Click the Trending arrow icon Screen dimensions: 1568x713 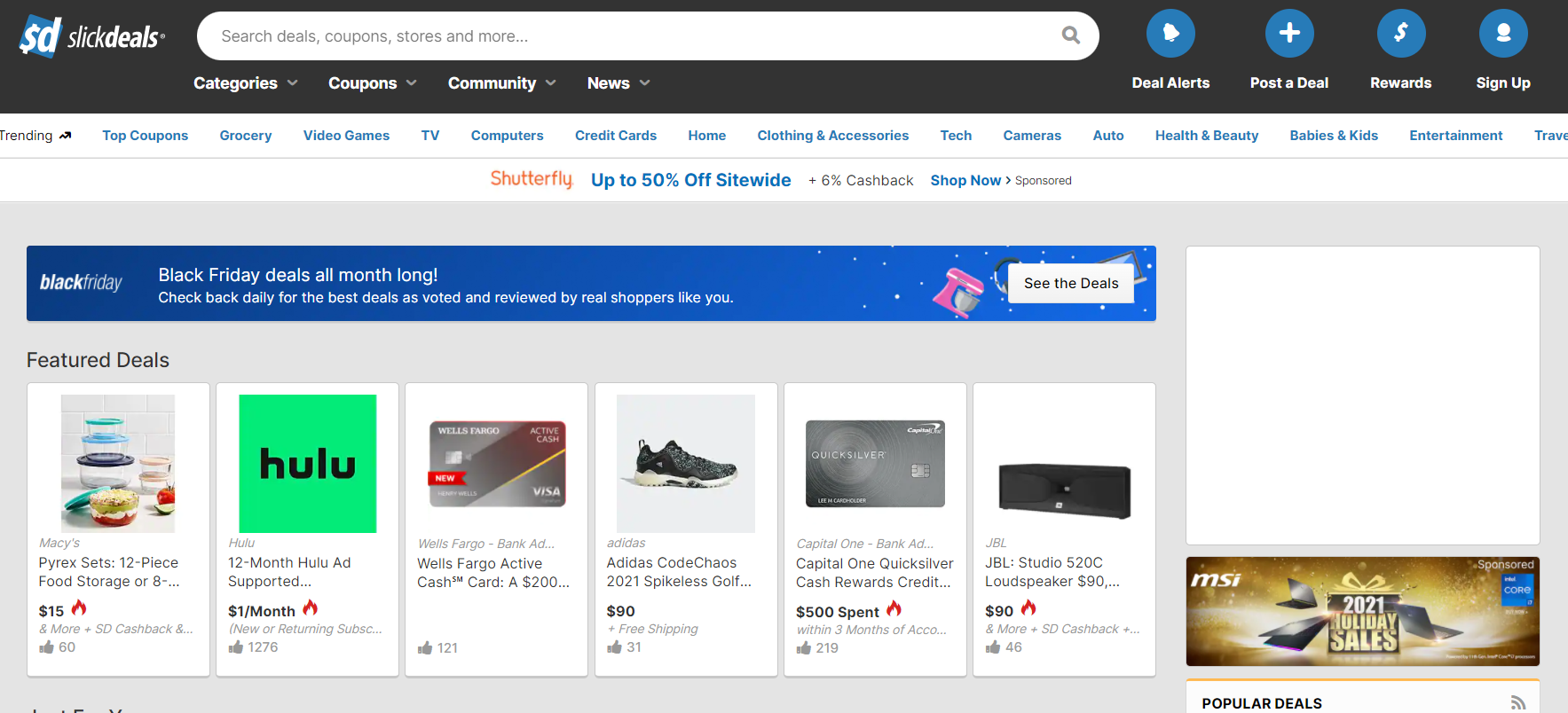(x=65, y=136)
